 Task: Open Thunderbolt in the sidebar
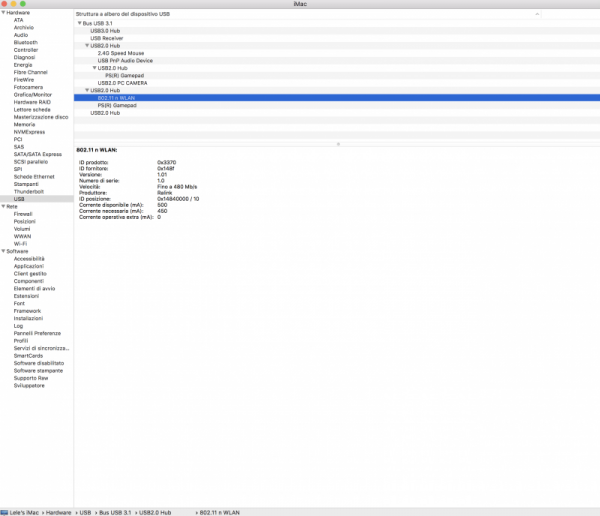[x=29, y=192]
